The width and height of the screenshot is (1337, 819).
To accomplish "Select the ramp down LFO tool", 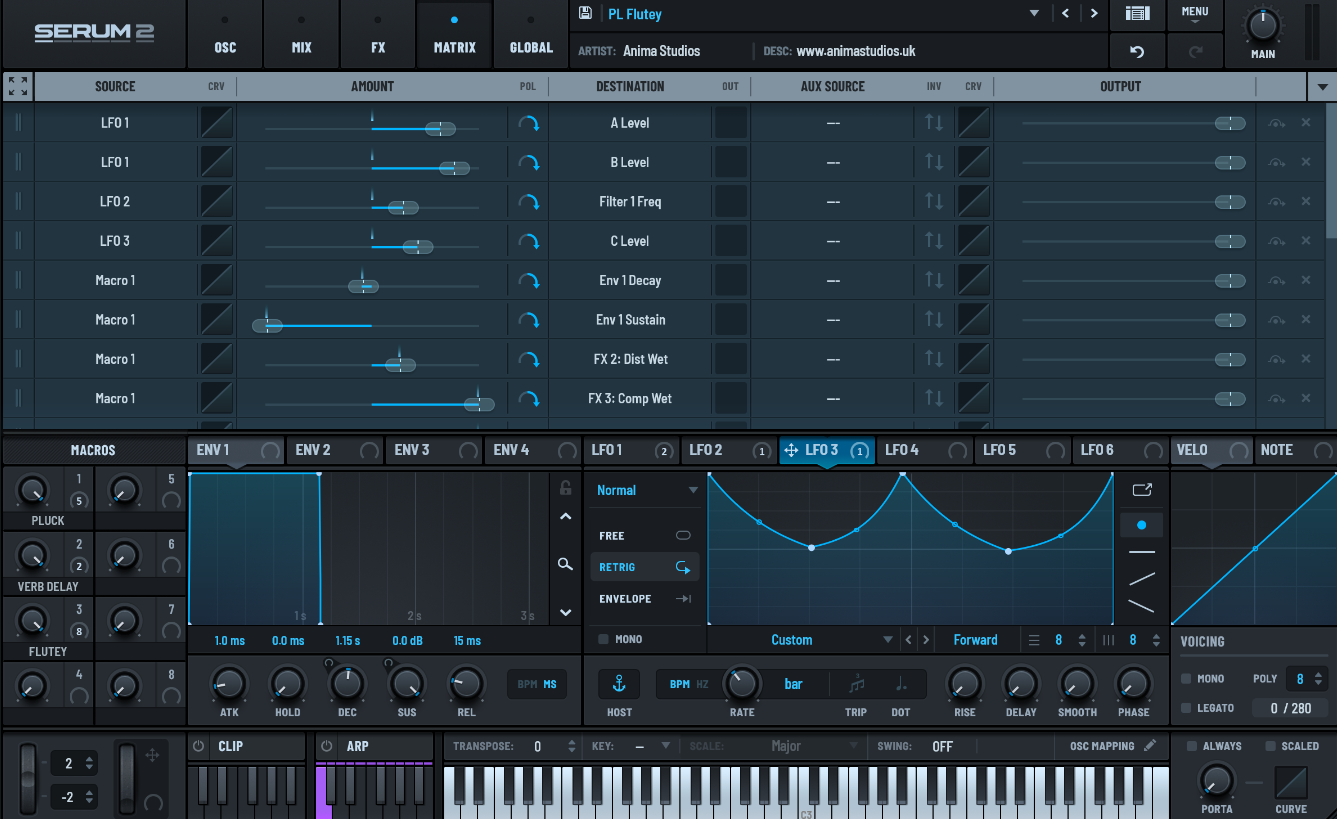I will point(1141,605).
